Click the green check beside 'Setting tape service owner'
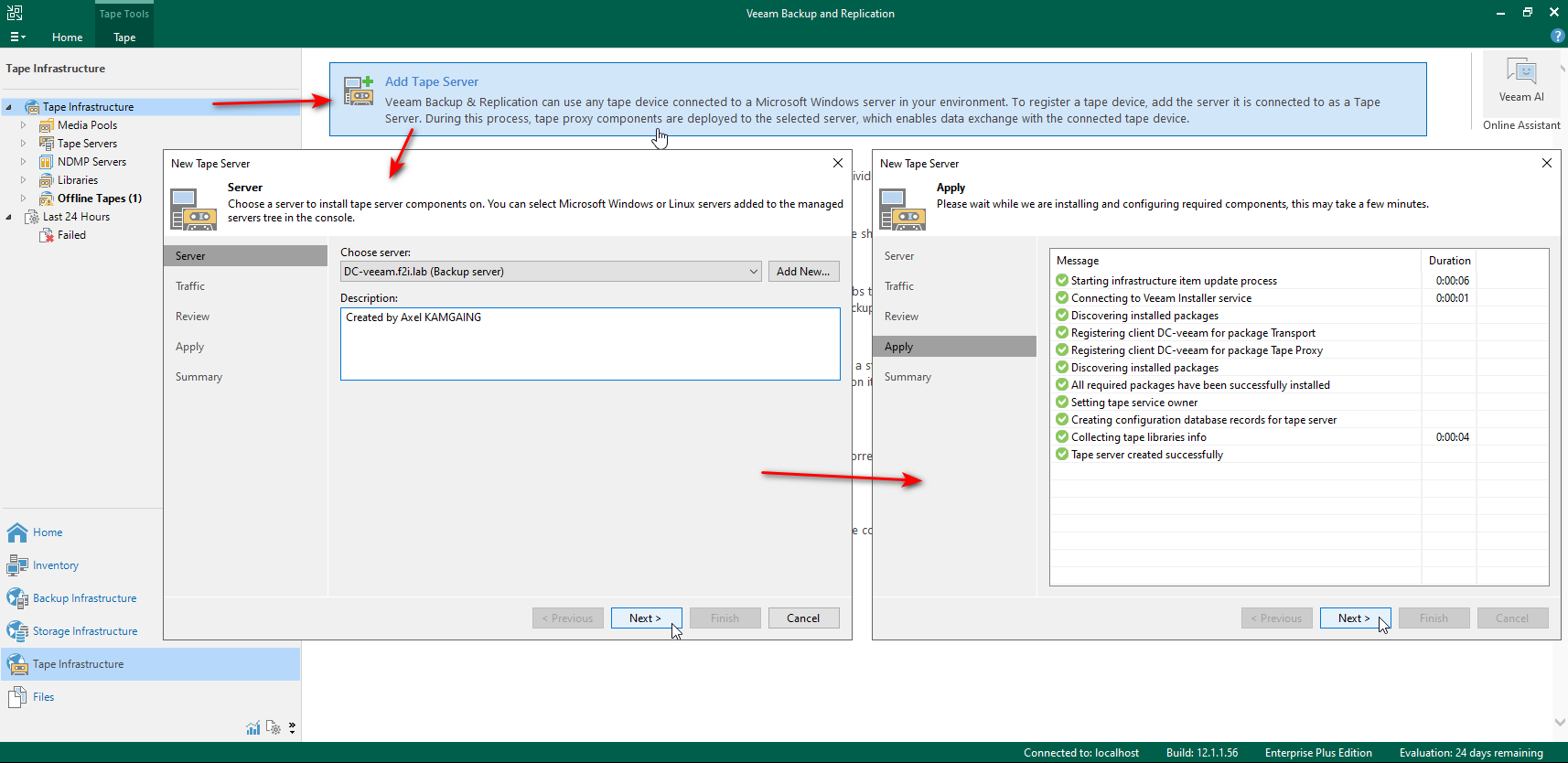 tap(1062, 403)
